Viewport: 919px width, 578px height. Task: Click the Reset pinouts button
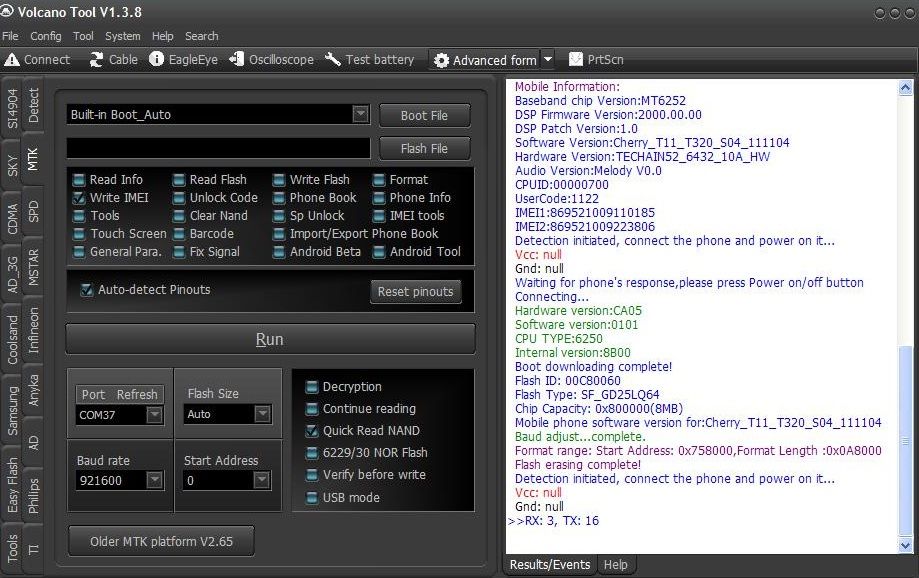coord(415,292)
